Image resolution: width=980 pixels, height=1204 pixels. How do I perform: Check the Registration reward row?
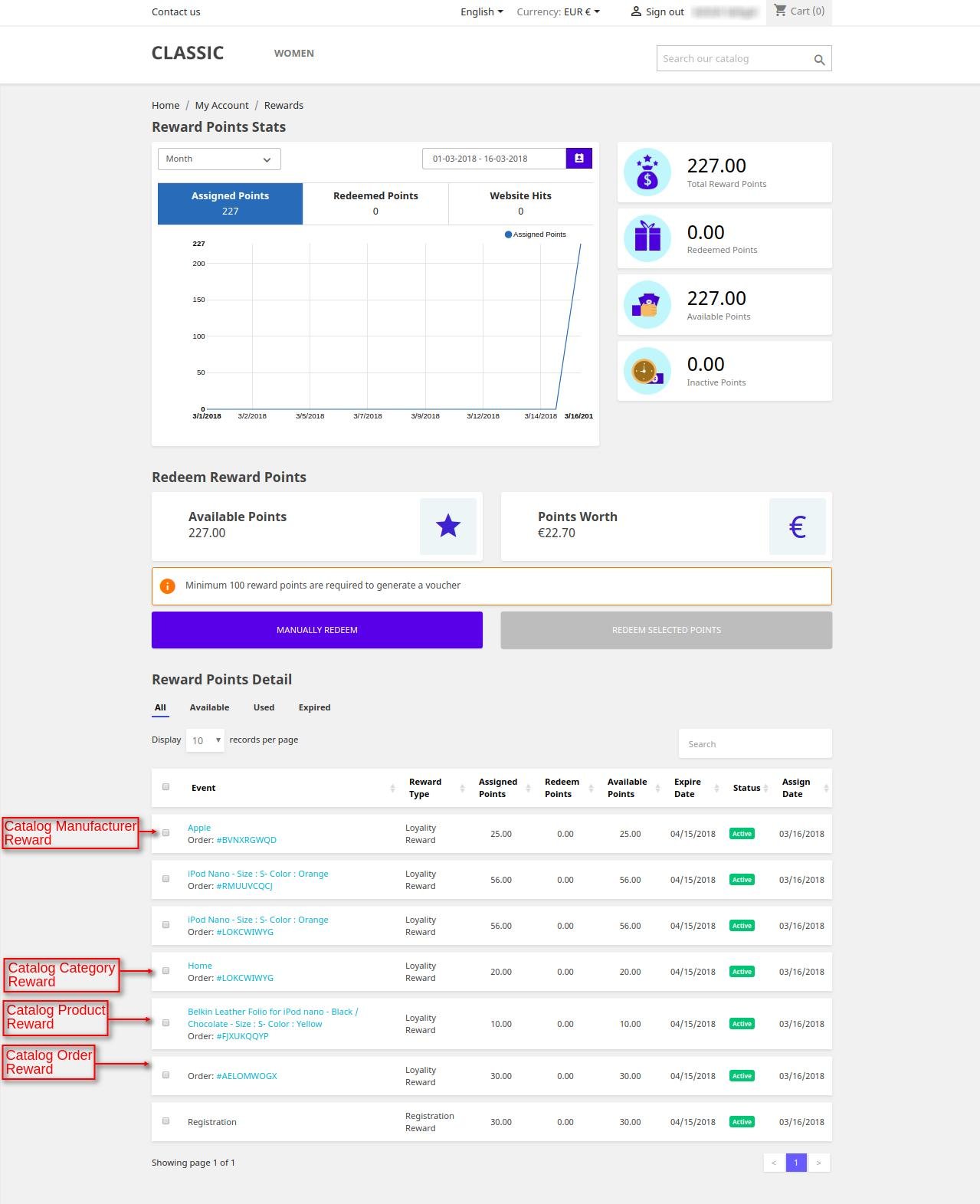[166, 1121]
